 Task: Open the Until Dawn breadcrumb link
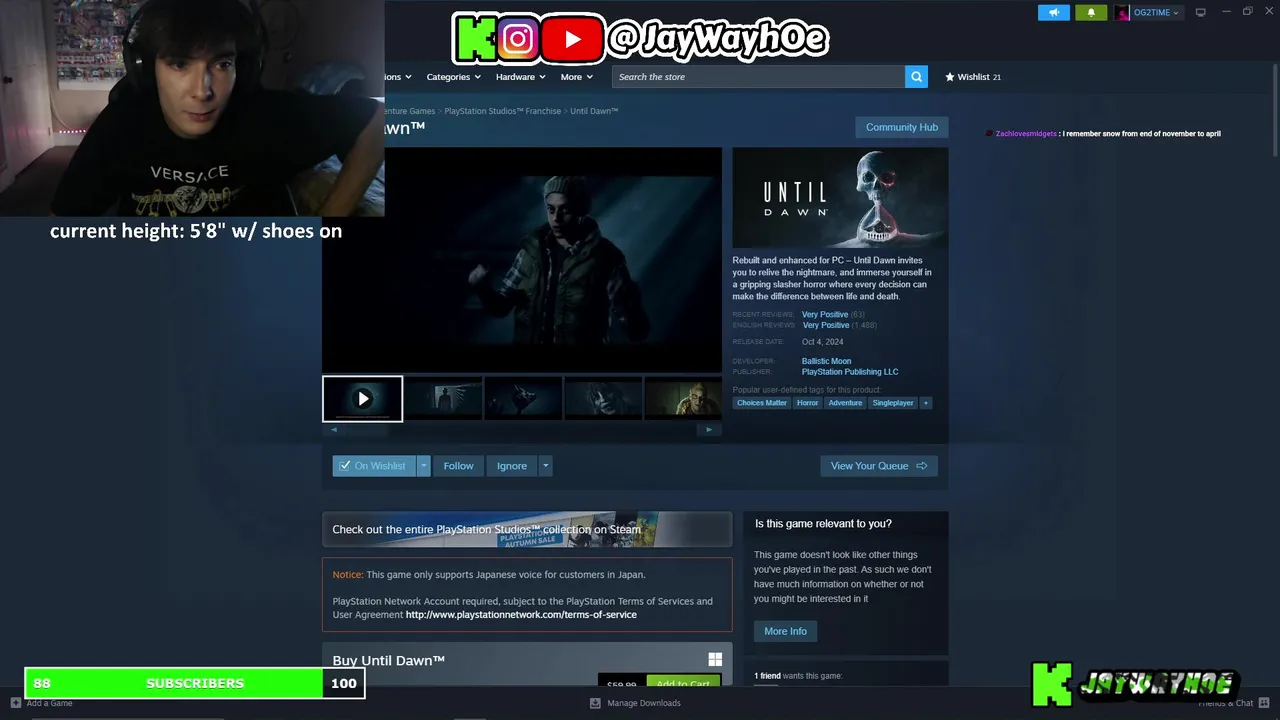point(594,111)
